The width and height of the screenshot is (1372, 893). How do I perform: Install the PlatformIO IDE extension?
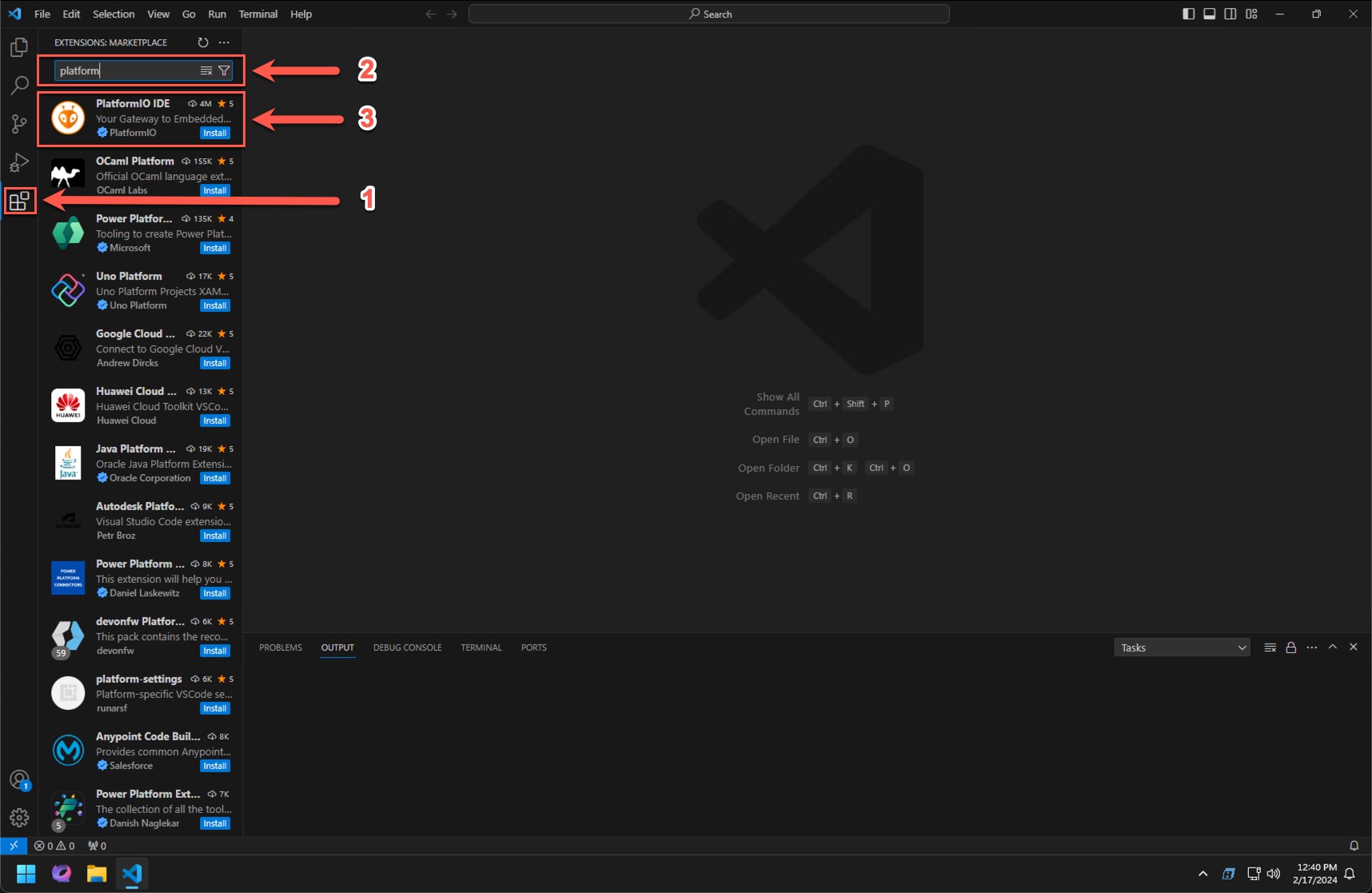[x=215, y=133]
